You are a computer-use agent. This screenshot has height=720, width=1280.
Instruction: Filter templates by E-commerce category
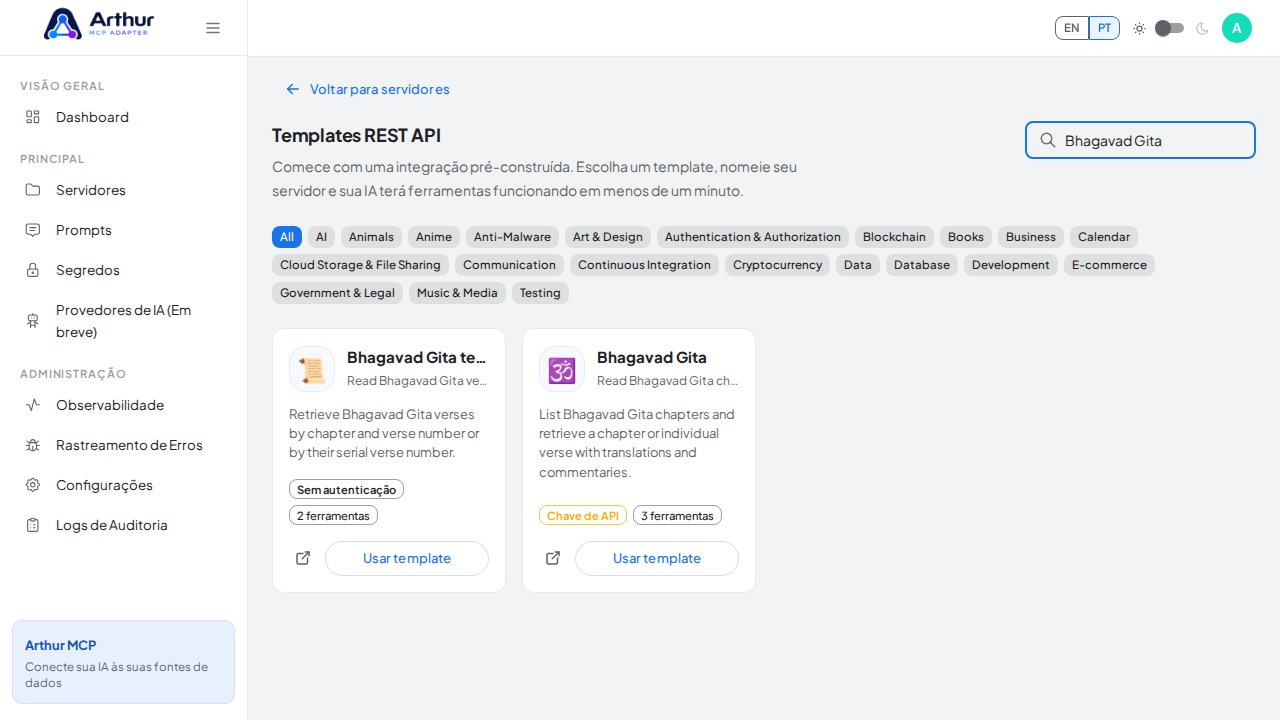[1109, 265]
